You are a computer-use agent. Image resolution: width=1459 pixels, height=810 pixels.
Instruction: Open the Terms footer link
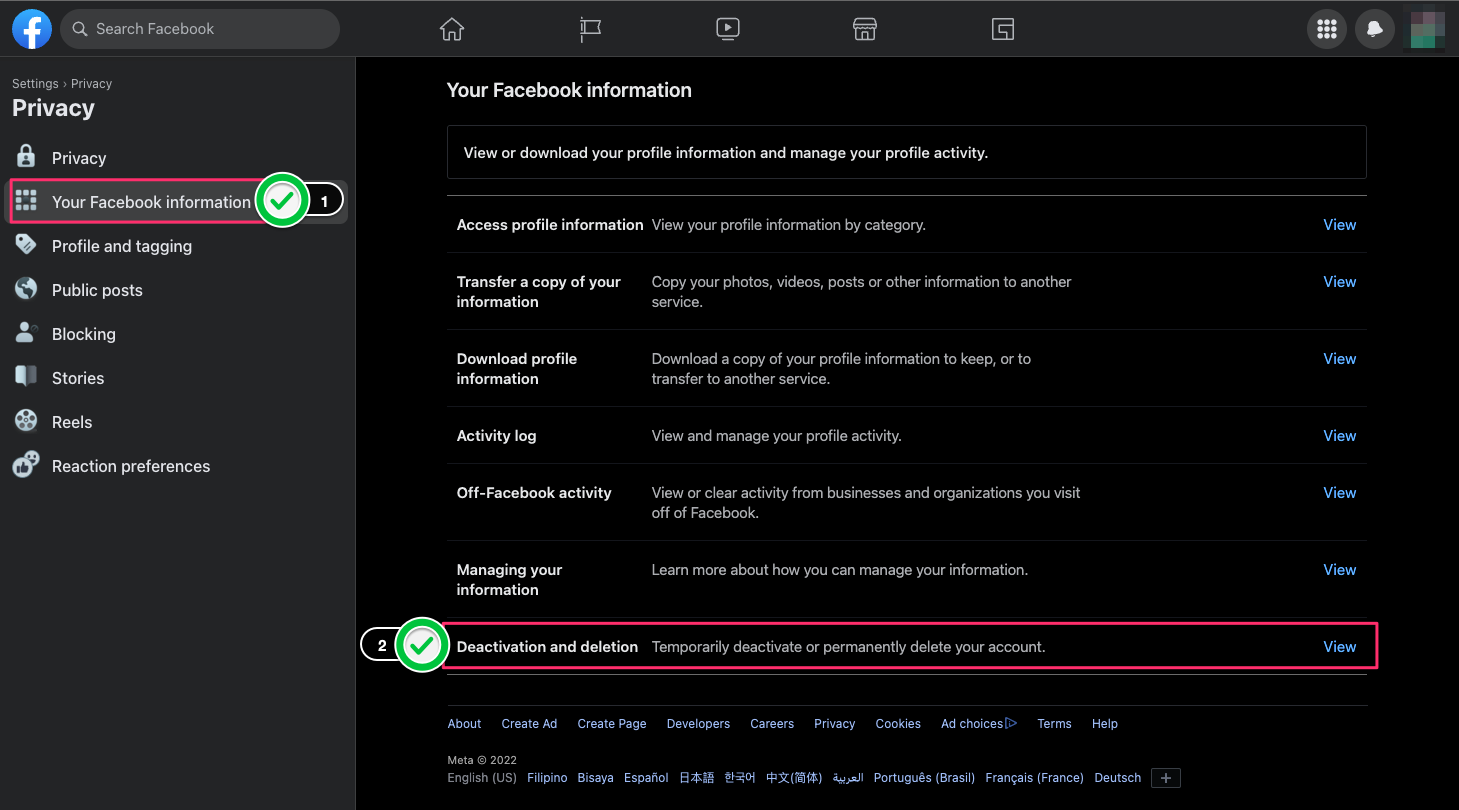(1054, 724)
